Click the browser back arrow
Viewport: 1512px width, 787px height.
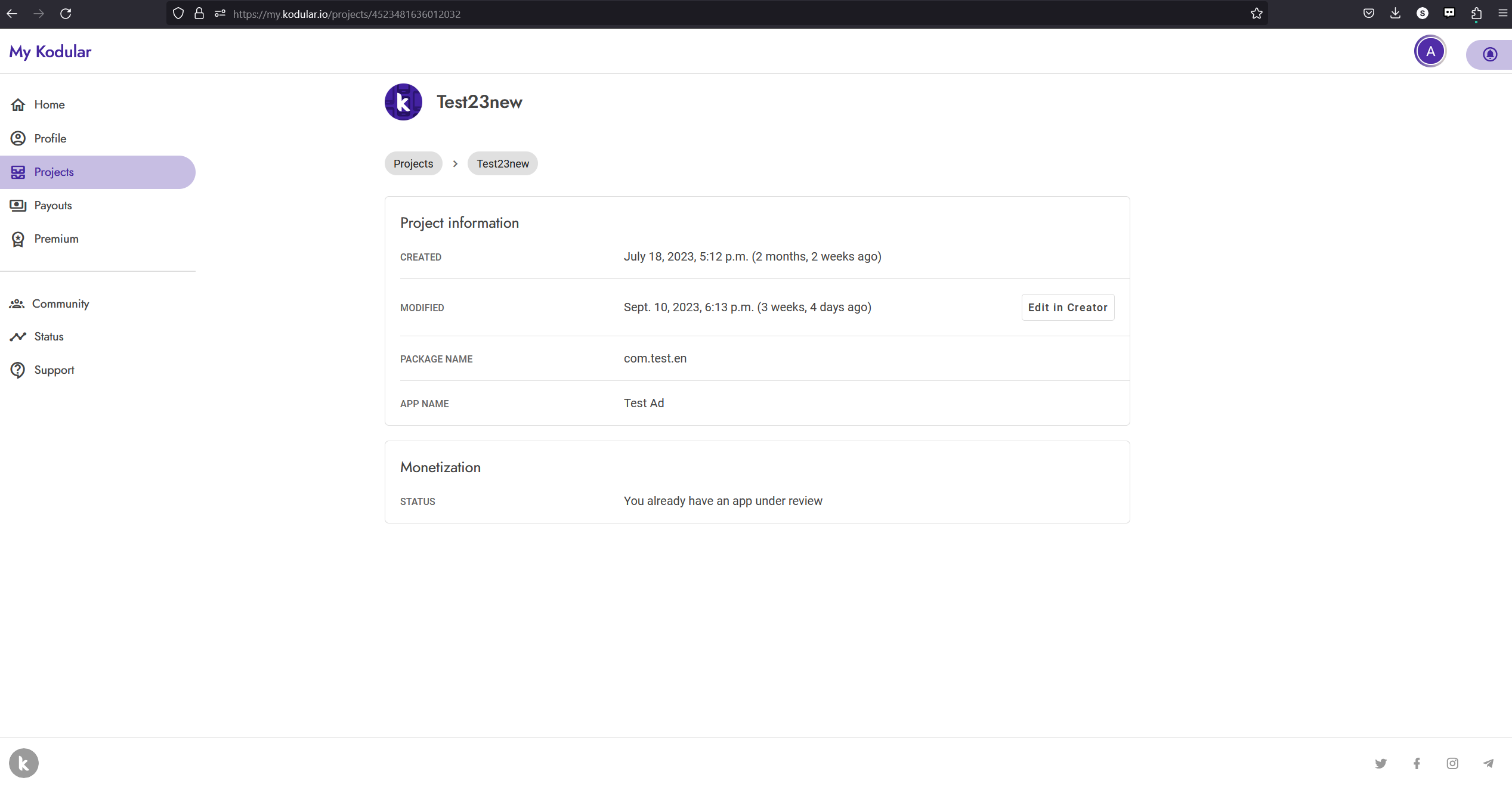[x=12, y=13]
